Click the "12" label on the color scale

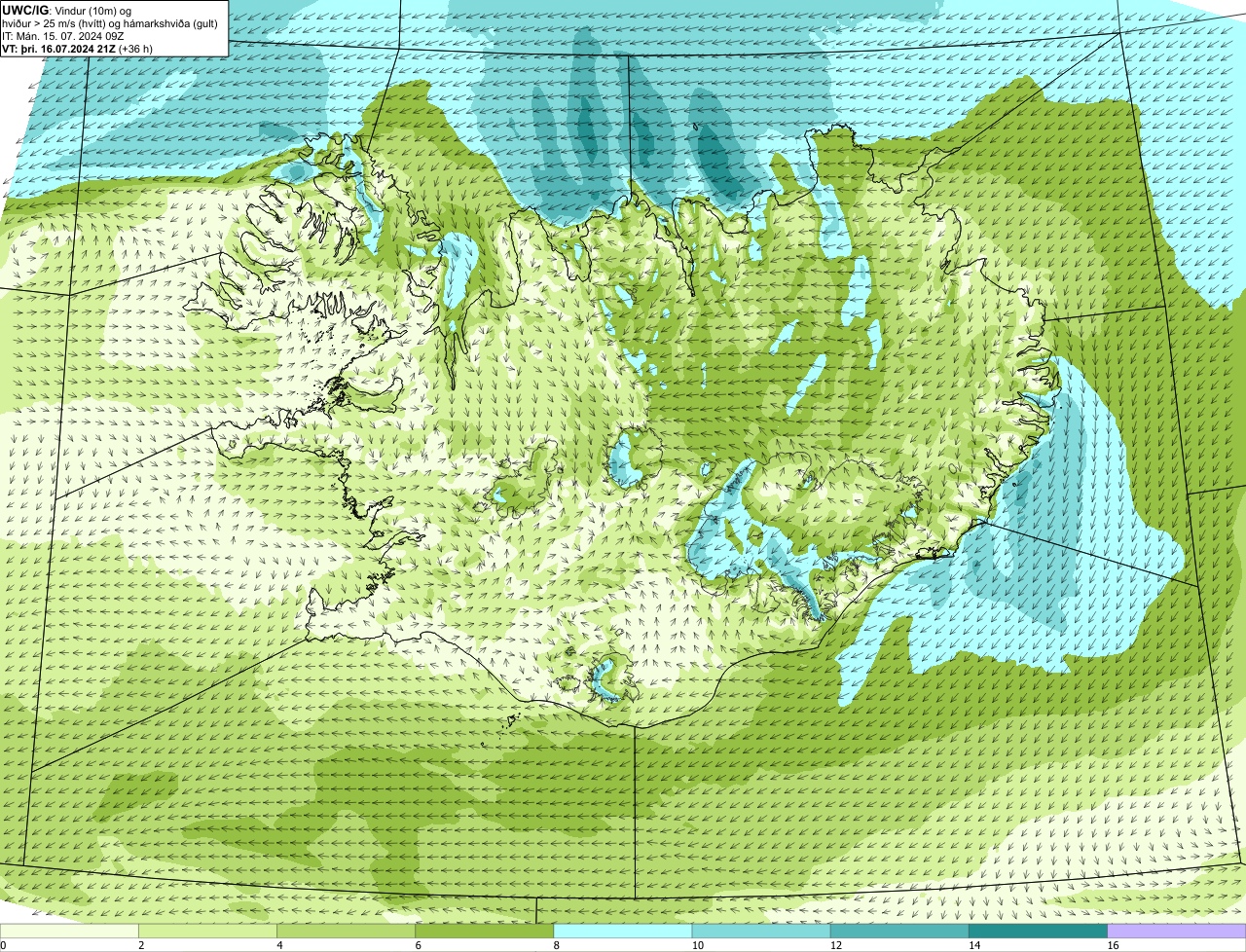coord(835,945)
